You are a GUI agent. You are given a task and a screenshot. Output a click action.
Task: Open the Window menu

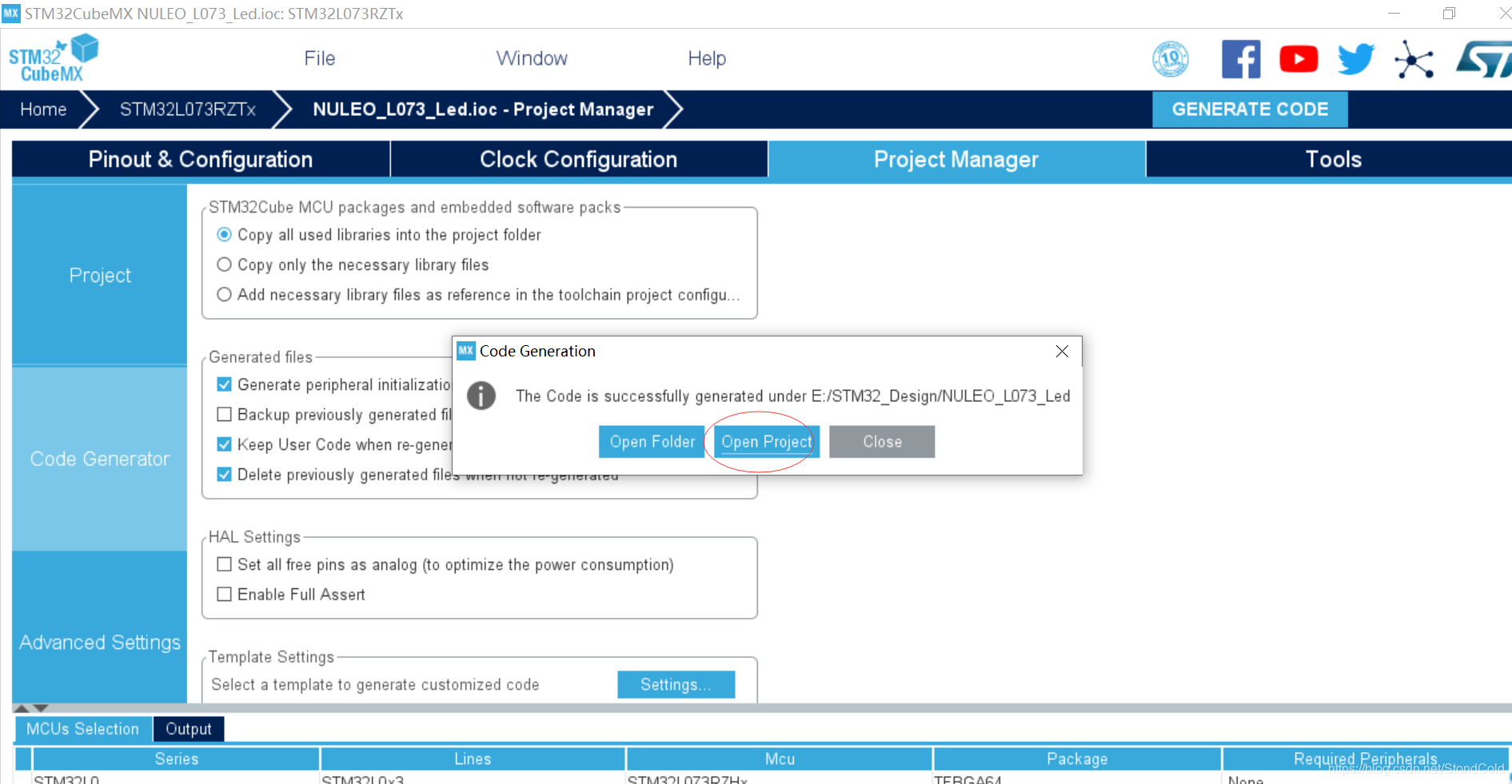click(x=532, y=58)
